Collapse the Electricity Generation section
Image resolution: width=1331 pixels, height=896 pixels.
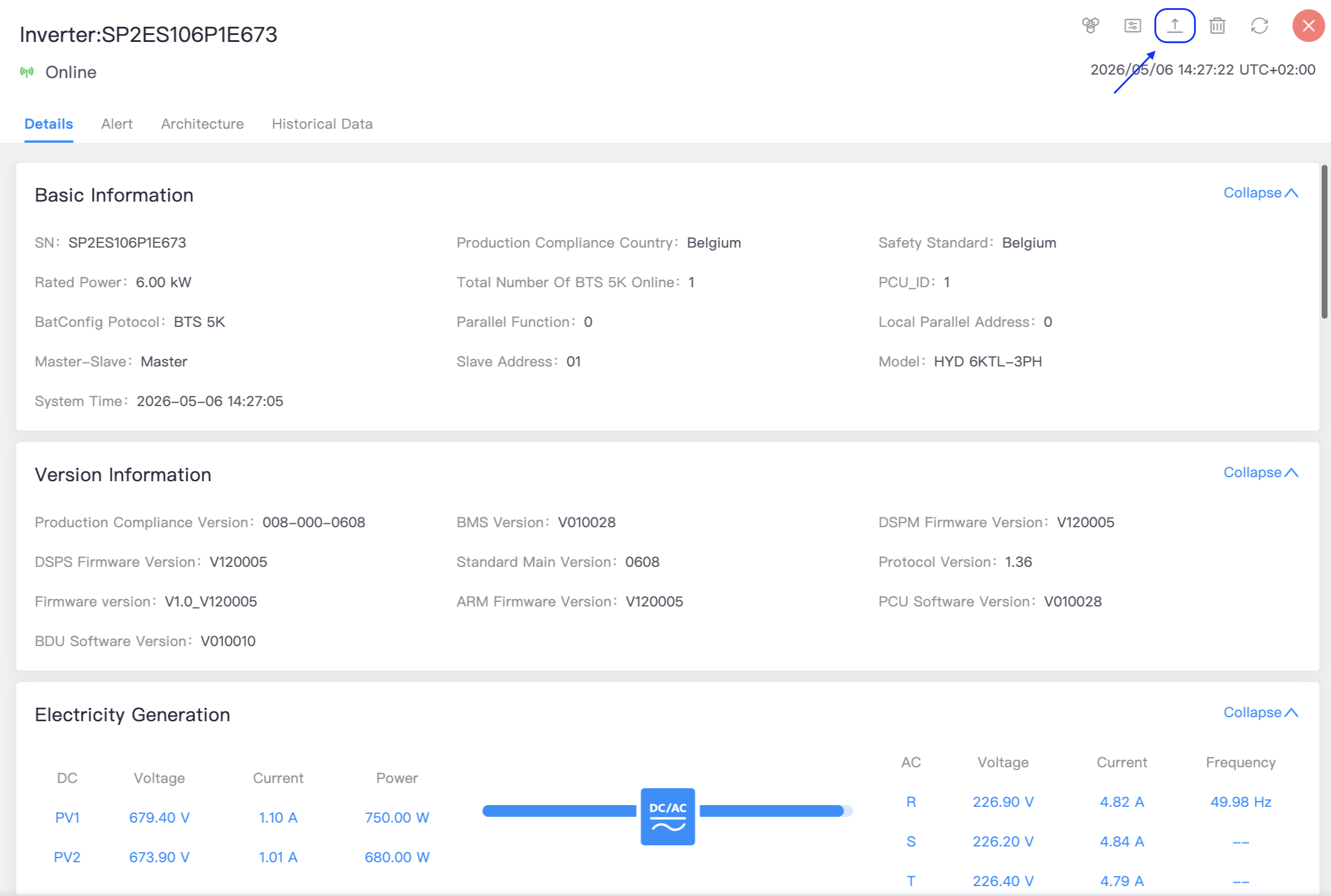1260,712
